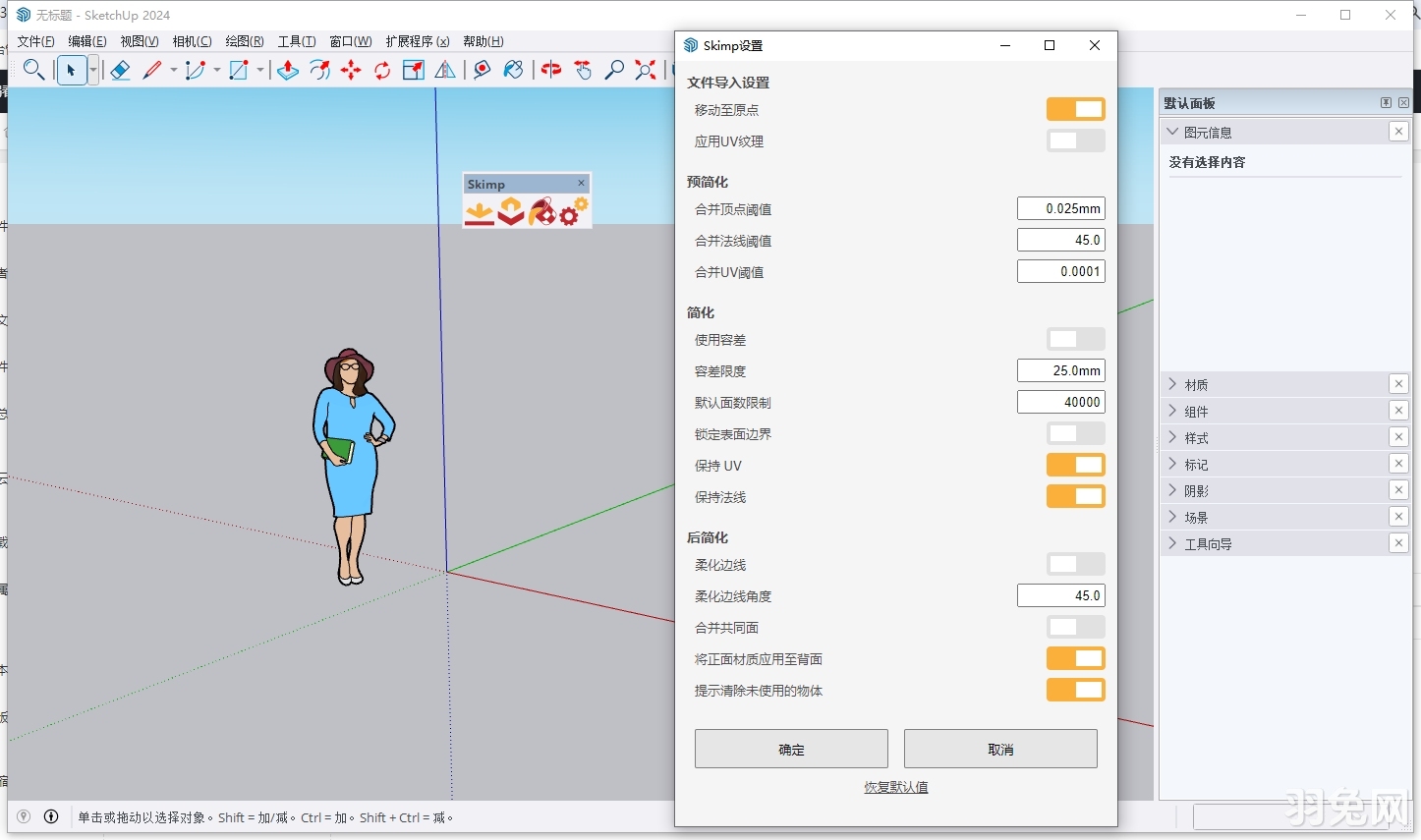Select the Rotate tool
1421x840 pixels.
[x=382, y=70]
